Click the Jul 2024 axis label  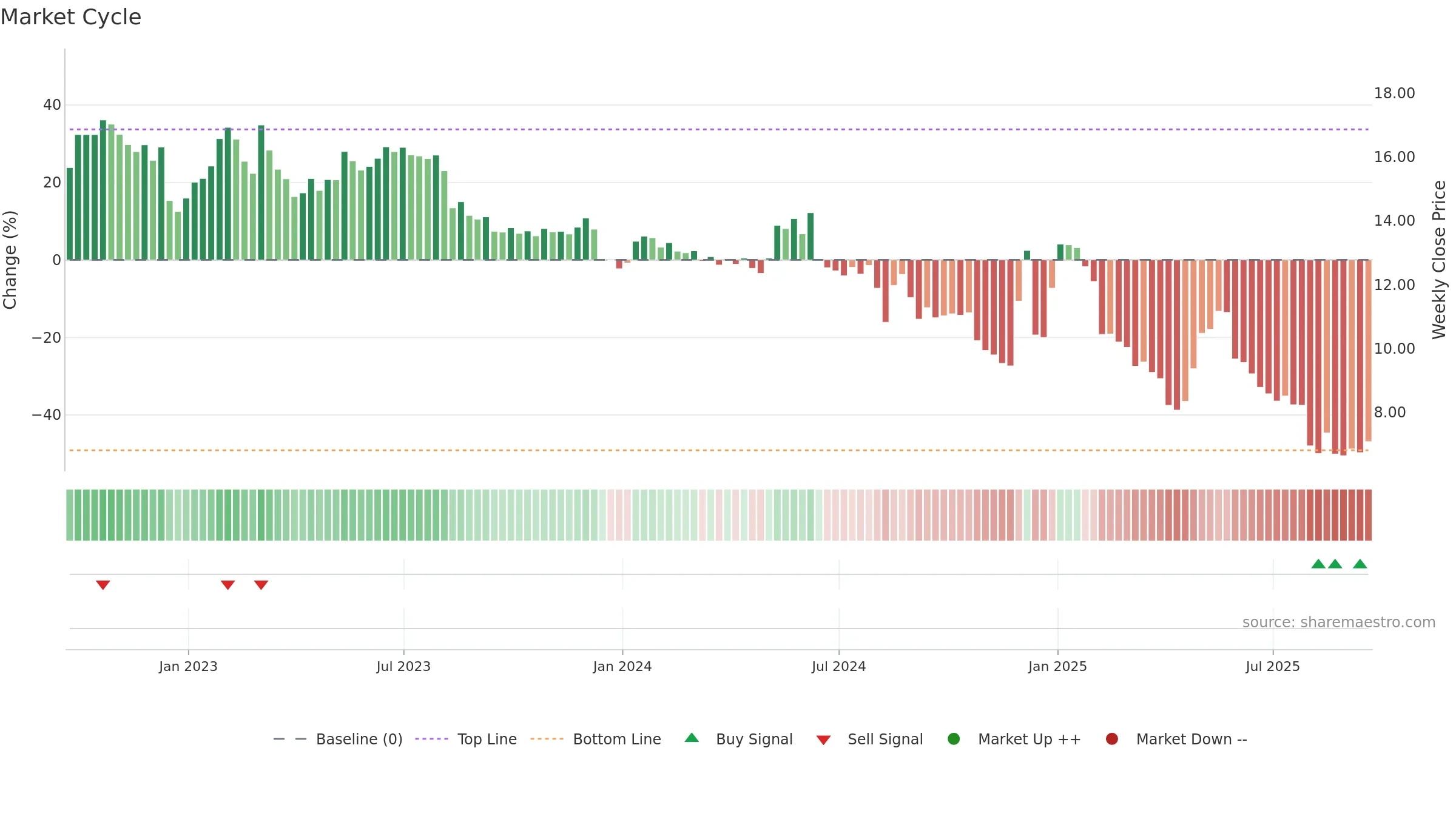click(838, 667)
